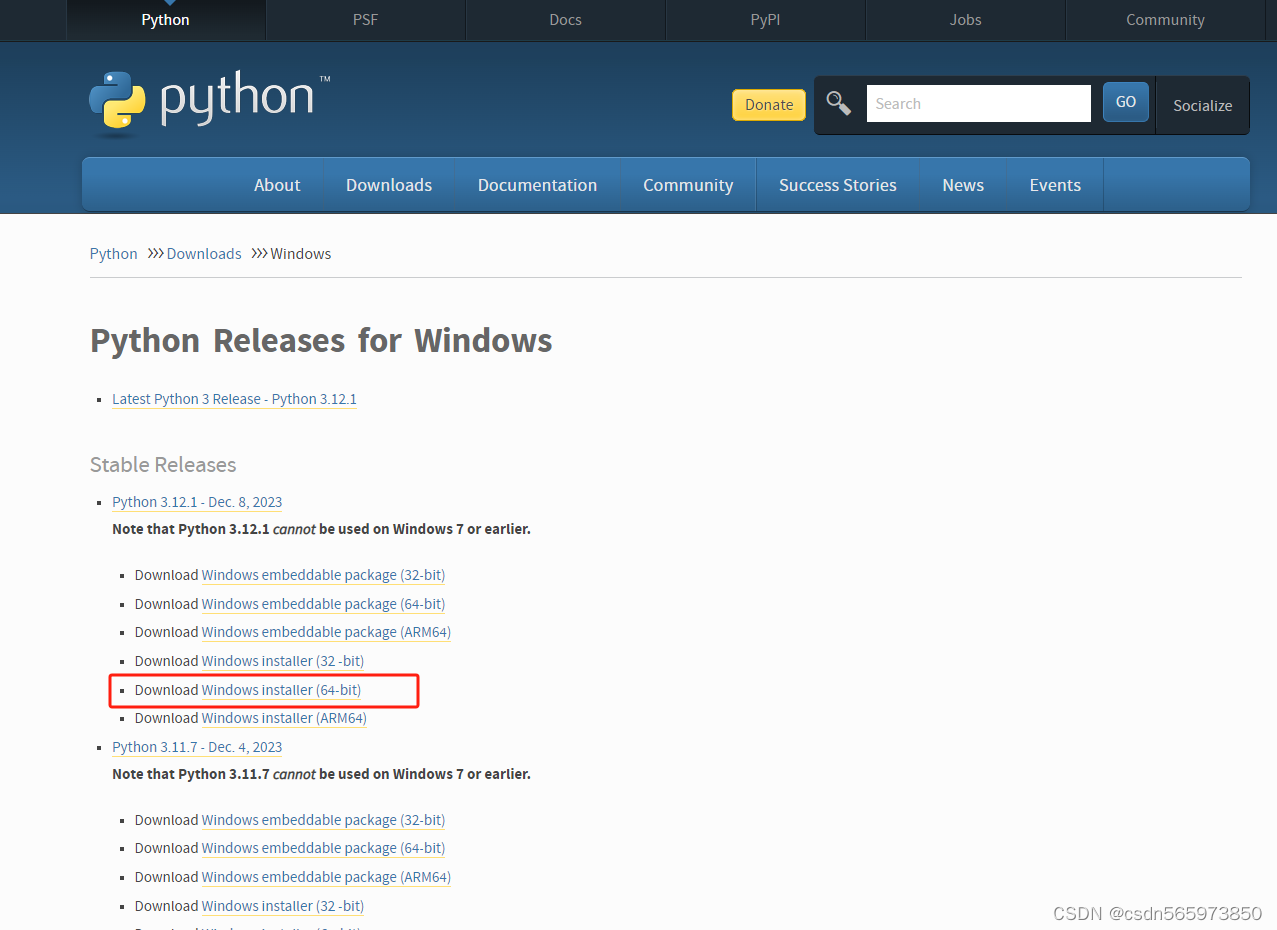Open the PSF tab in top bar

tap(366, 20)
